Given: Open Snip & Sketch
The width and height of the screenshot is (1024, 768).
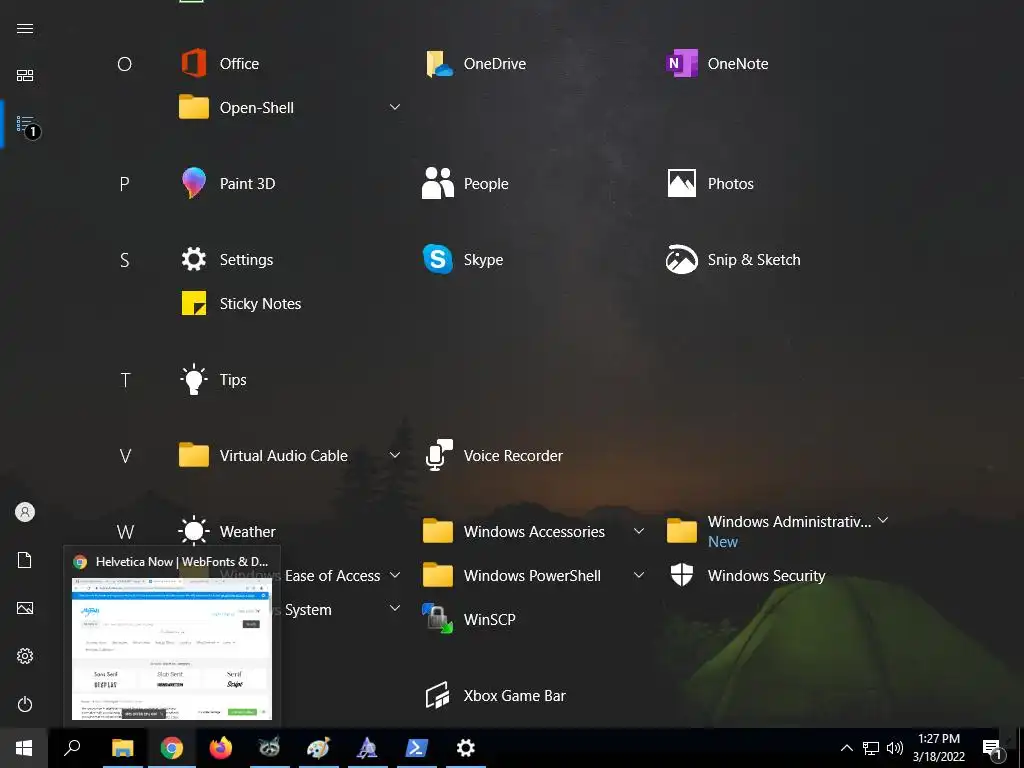Looking at the screenshot, I should 733,259.
